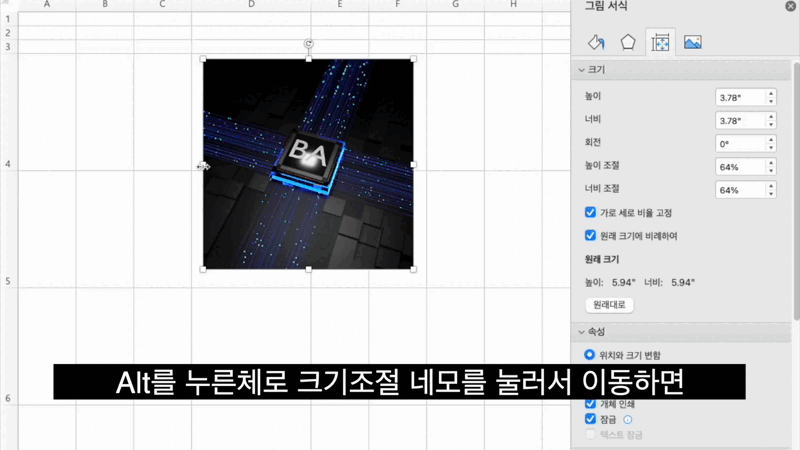Select 위치와 크기 변함 radio option
The image size is (800, 450).
(589, 355)
